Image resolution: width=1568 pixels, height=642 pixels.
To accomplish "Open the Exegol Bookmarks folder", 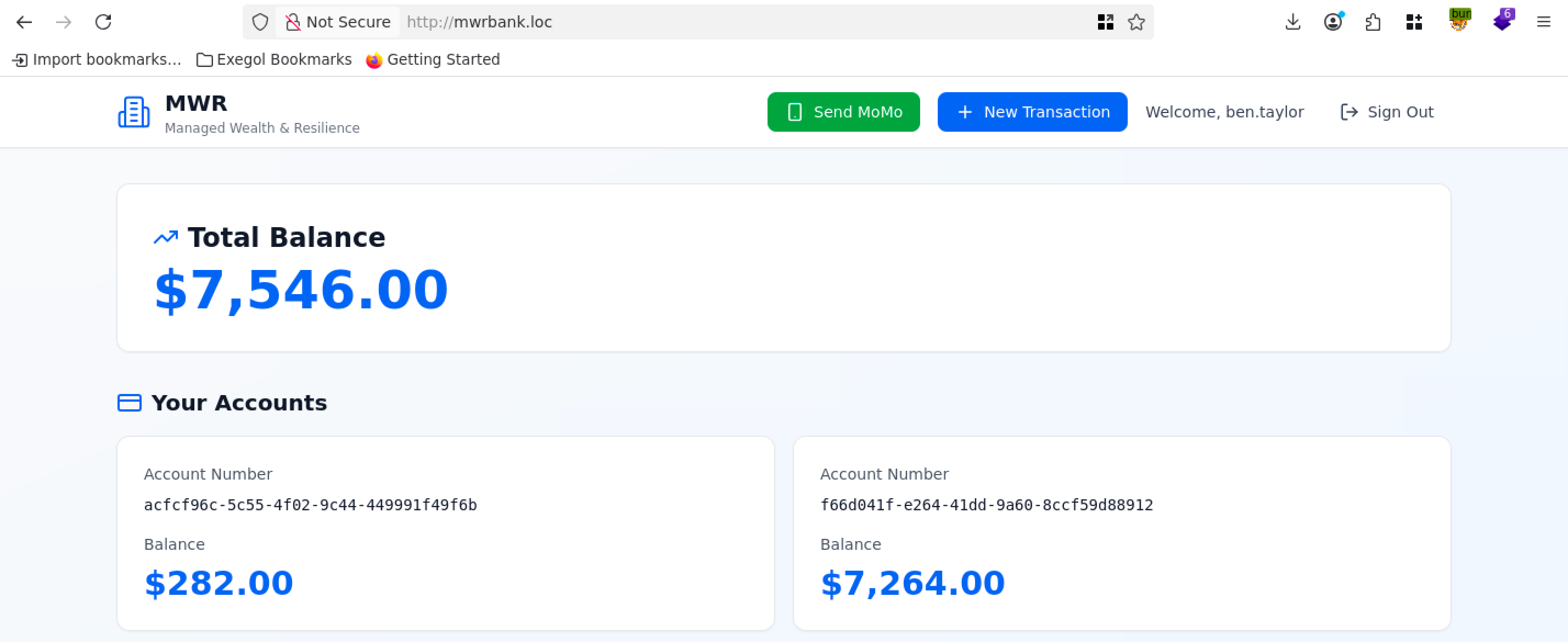I will coord(274,60).
